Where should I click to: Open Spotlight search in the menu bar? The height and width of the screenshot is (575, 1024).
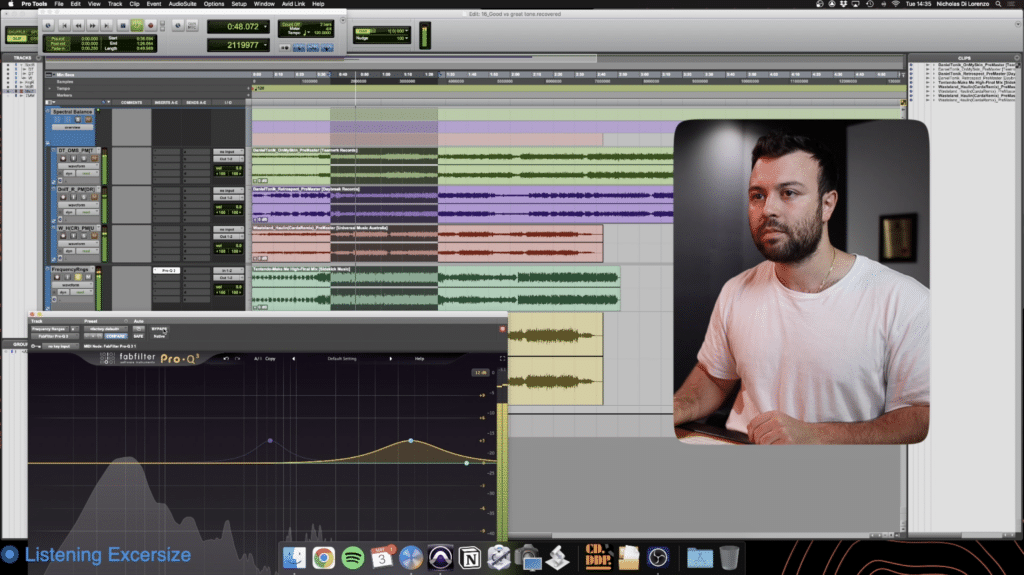[x=998, y=4]
